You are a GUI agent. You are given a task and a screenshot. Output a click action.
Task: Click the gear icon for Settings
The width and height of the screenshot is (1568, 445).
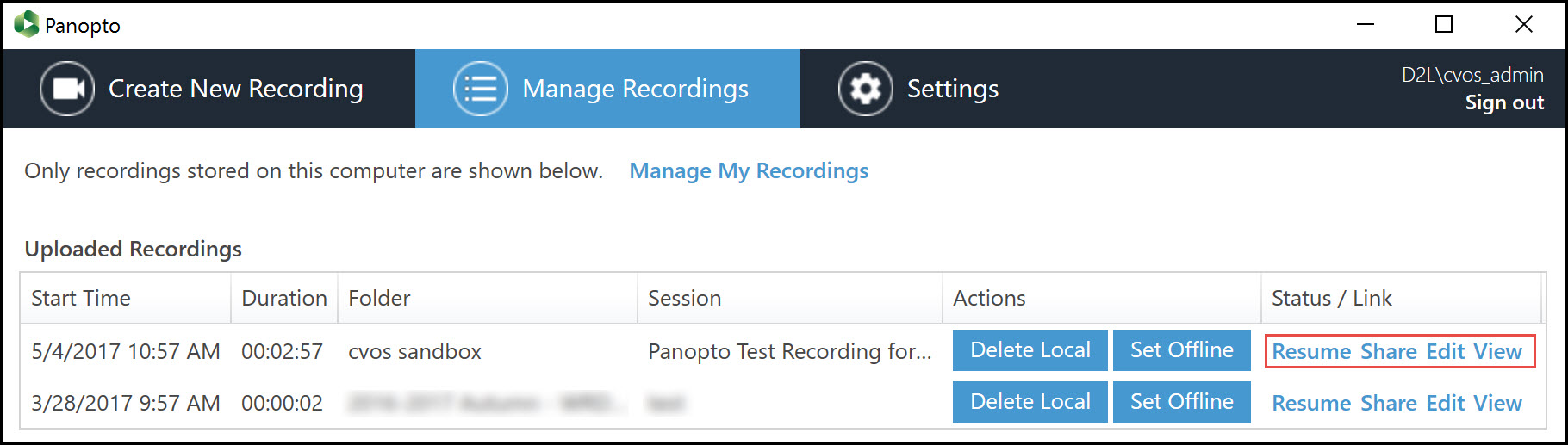(865, 89)
